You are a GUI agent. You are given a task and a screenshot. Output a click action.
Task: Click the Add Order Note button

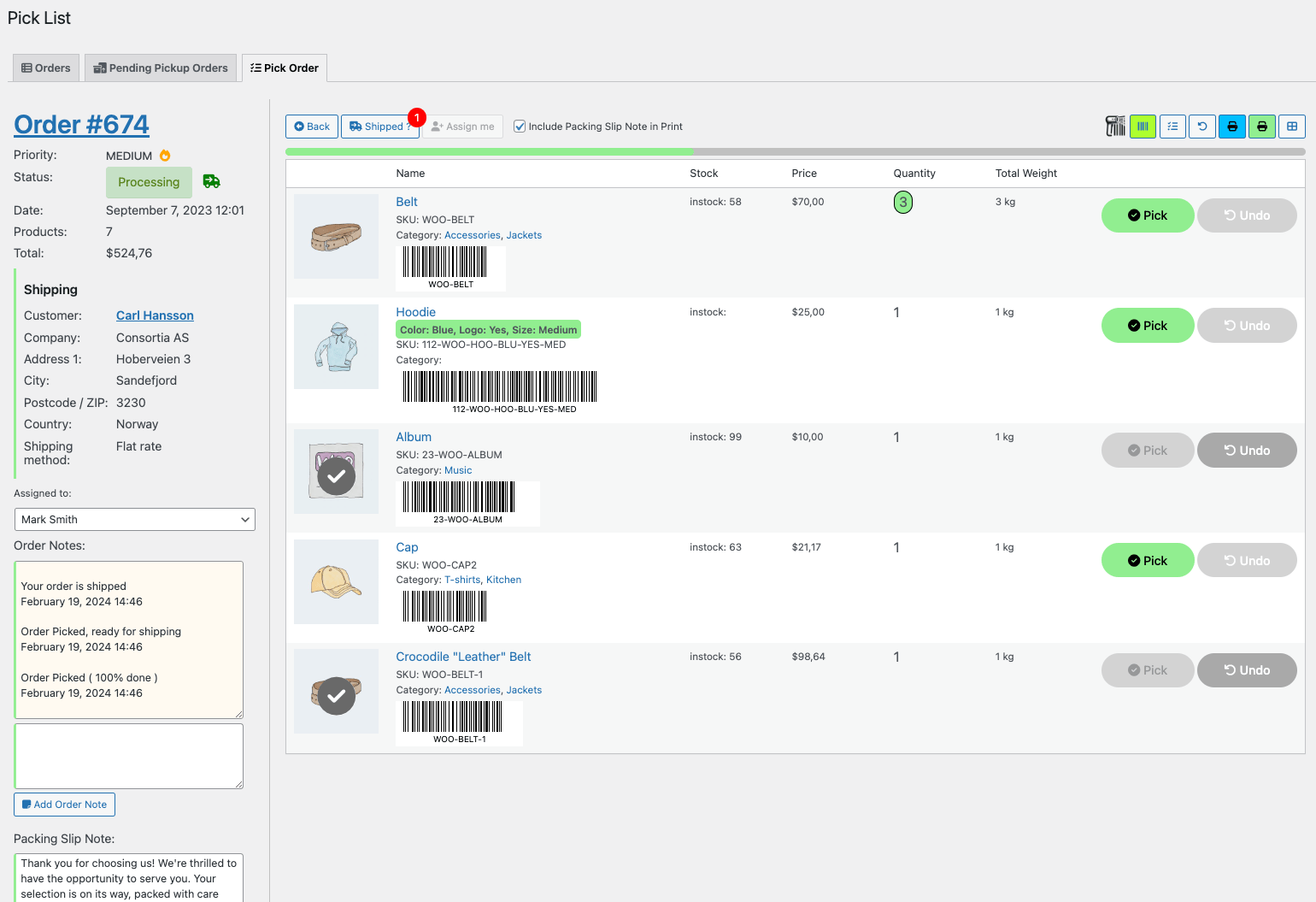point(65,805)
